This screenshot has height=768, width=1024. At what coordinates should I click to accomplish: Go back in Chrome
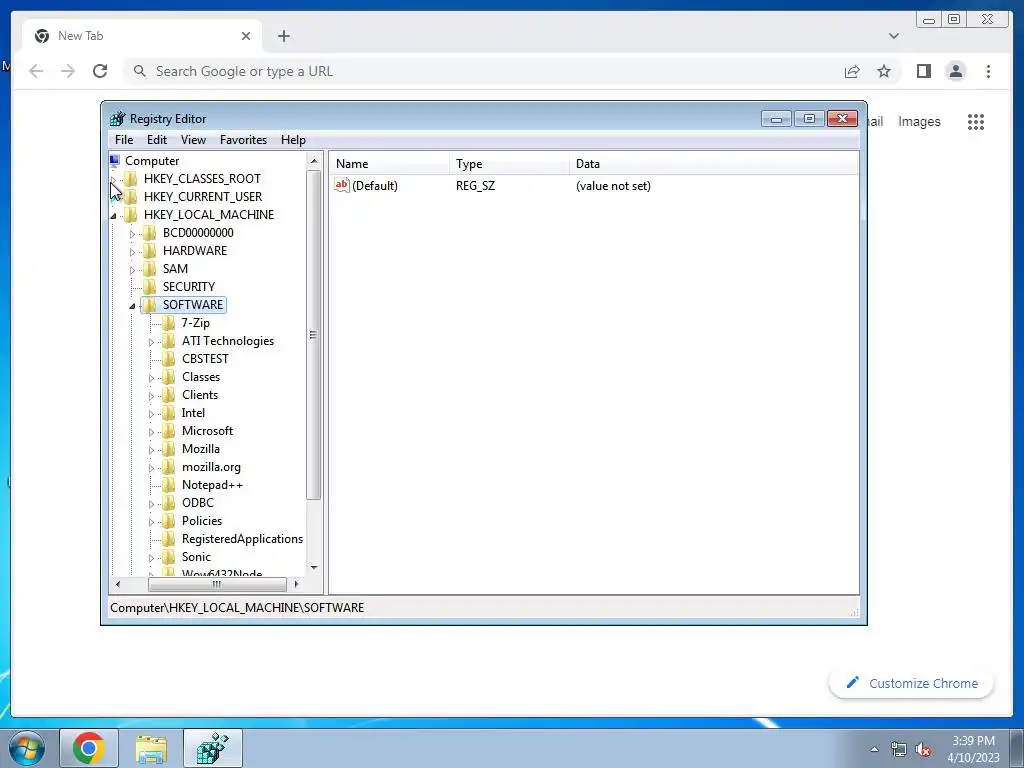click(36, 71)
